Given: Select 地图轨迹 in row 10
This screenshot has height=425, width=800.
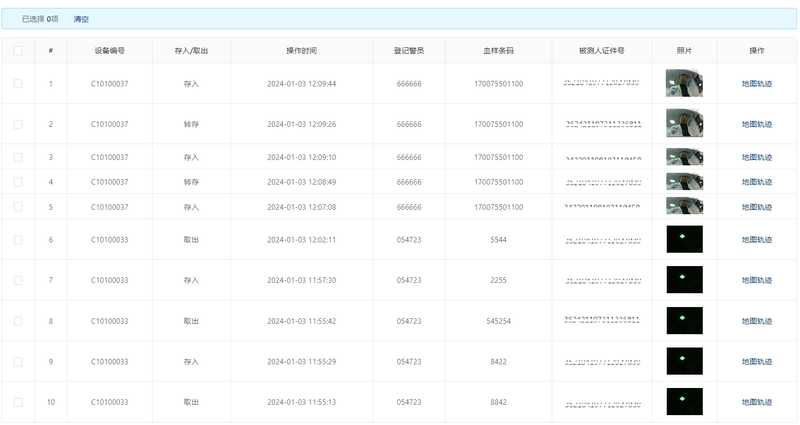Looking at the screenshot, I should (x=757, y=402).
